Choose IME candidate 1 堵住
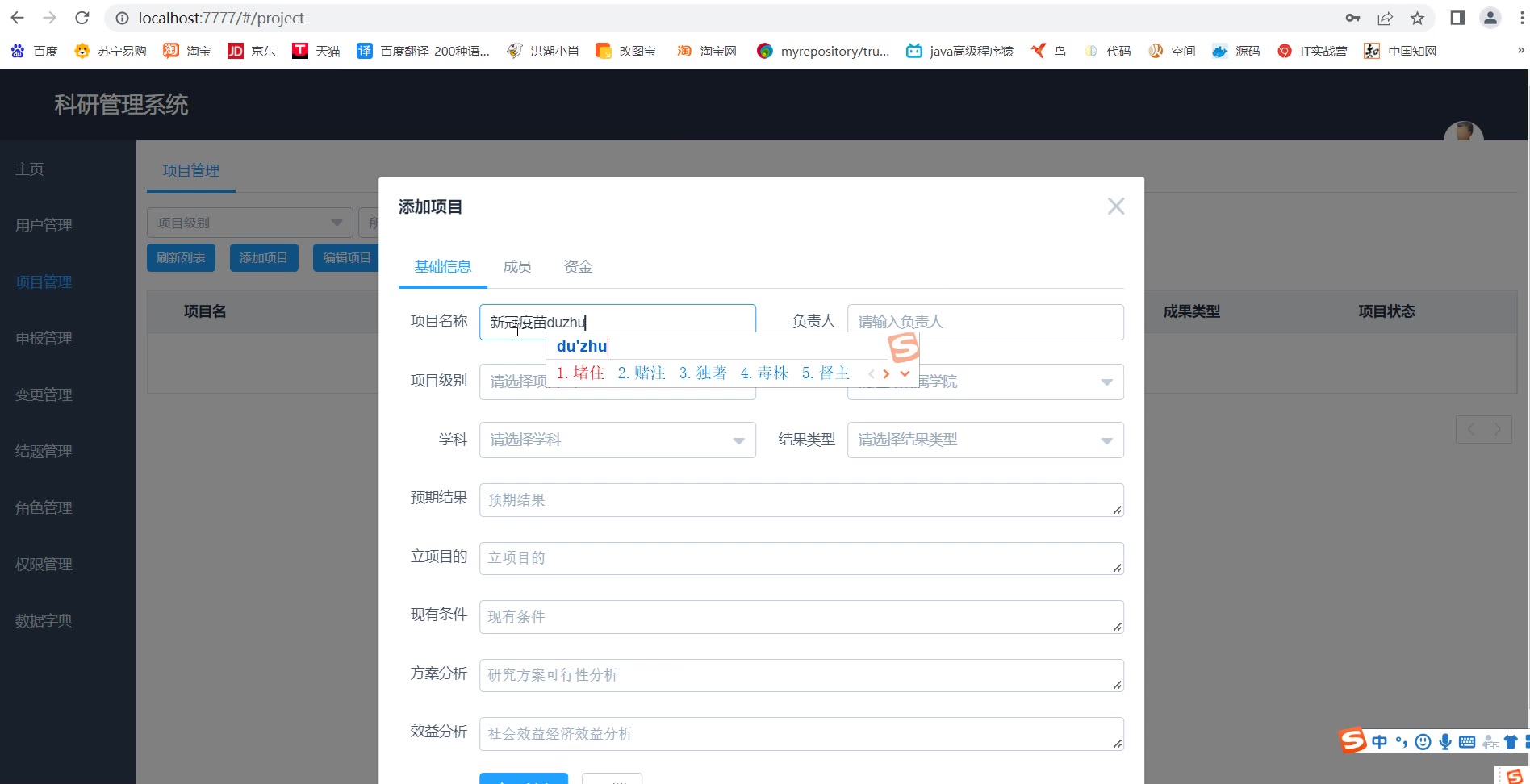 580,373
